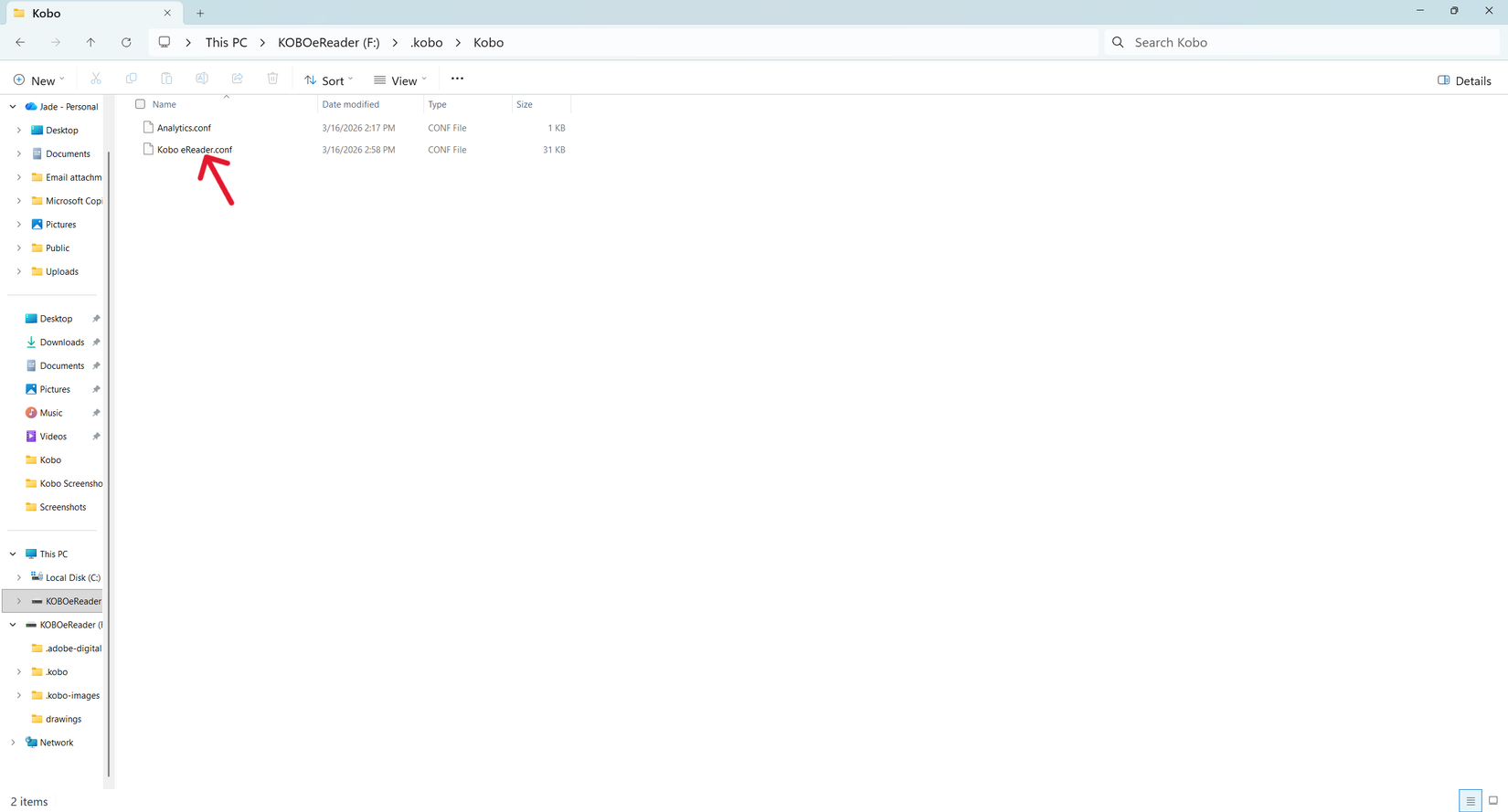Sort by the Date modified column header

point(351,104)
